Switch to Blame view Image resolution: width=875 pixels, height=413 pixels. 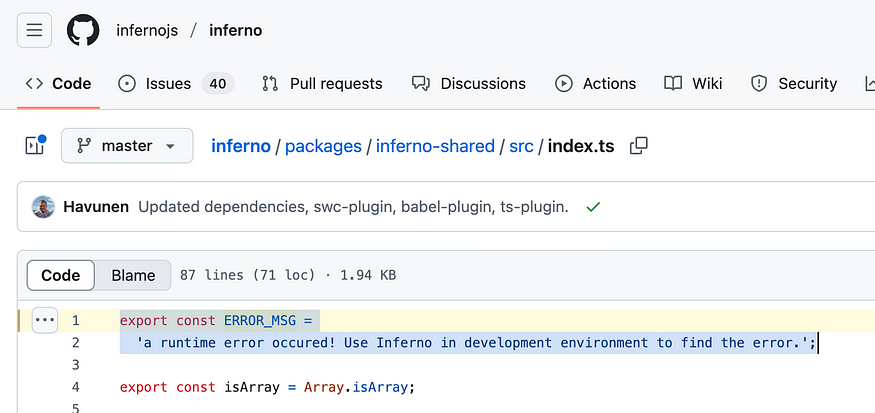pyautogui.click(x=133, y=275)
